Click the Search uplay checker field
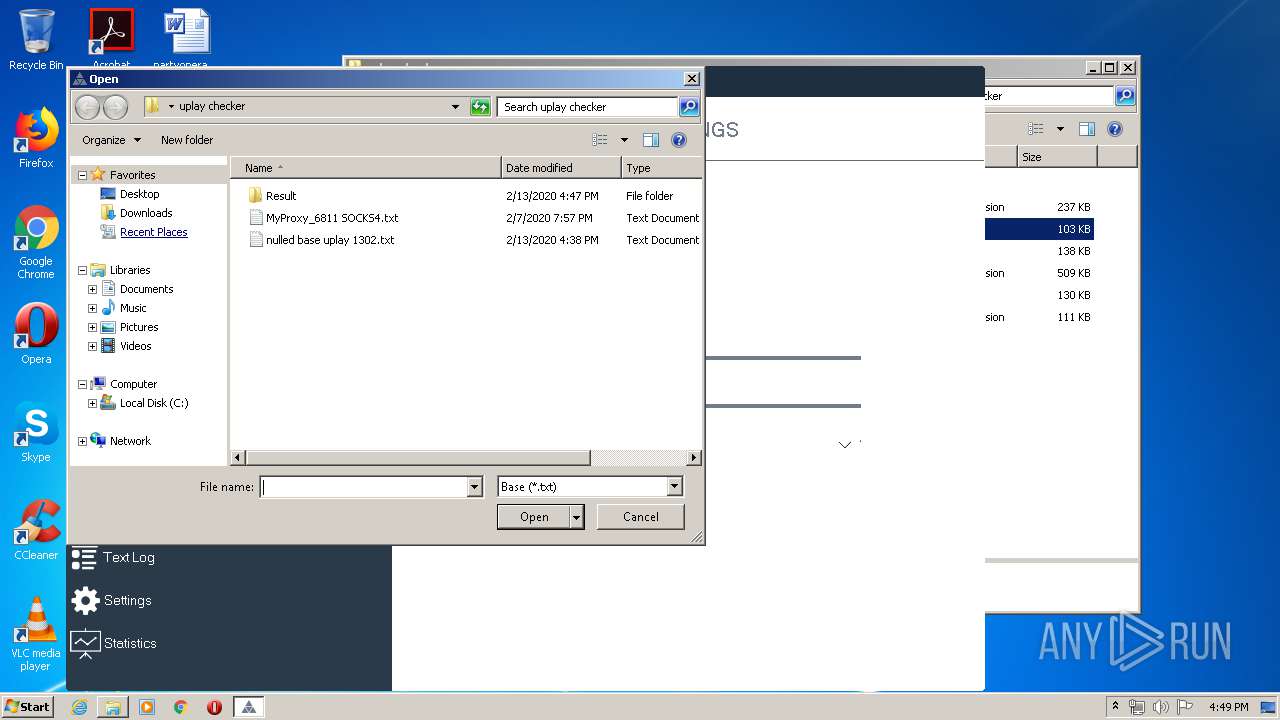Viewport: 1280px width, 720px height. tap(587, 107)
